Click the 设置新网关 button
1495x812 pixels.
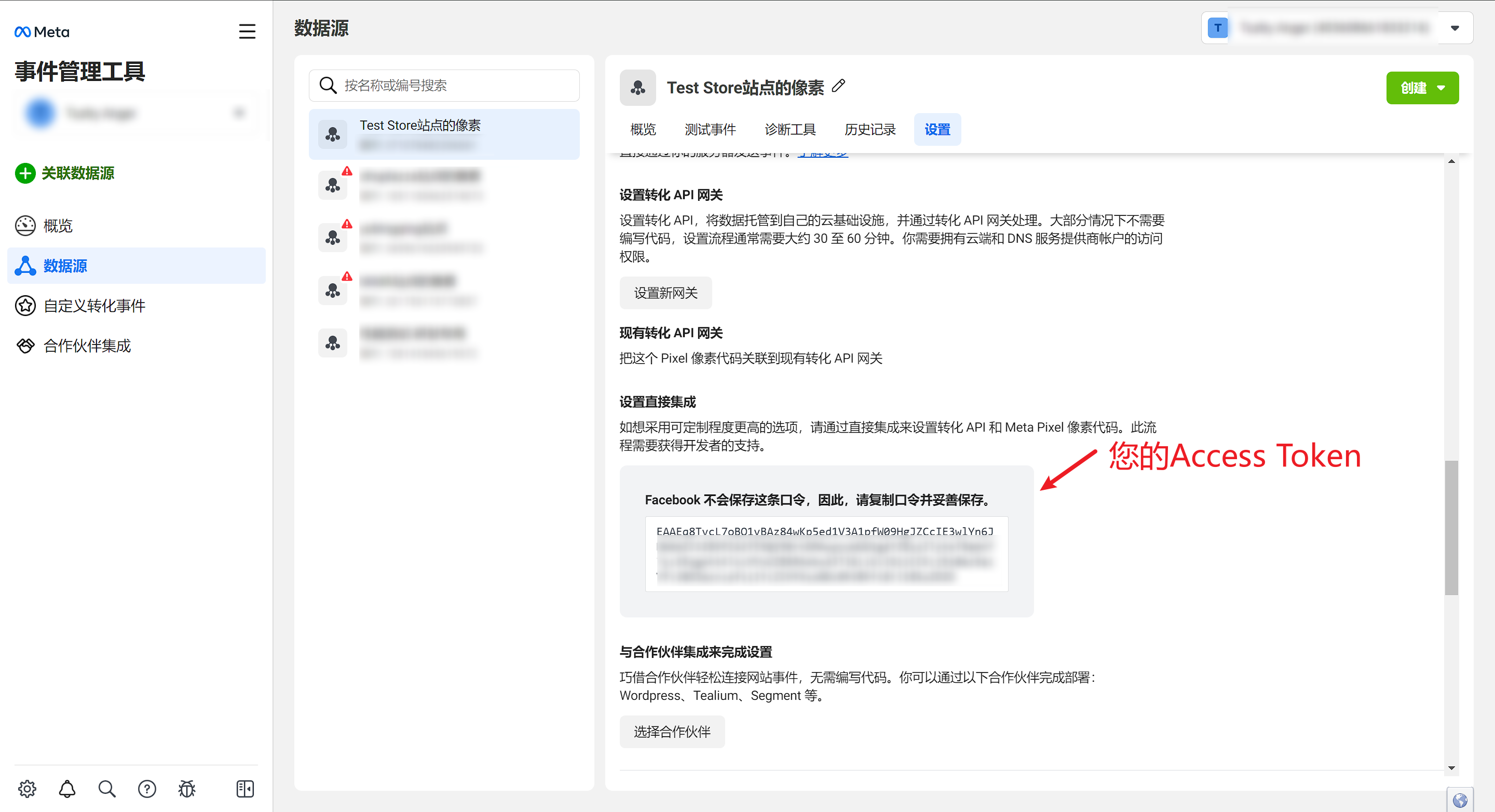click(665, 293)
